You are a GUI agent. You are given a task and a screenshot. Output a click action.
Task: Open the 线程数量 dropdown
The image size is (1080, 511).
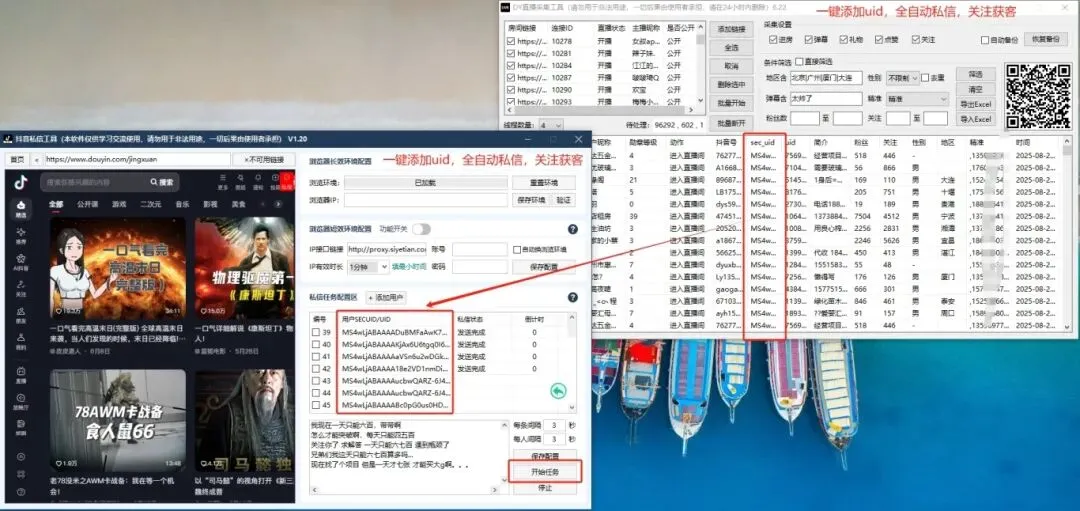click(x=551, y=125)
